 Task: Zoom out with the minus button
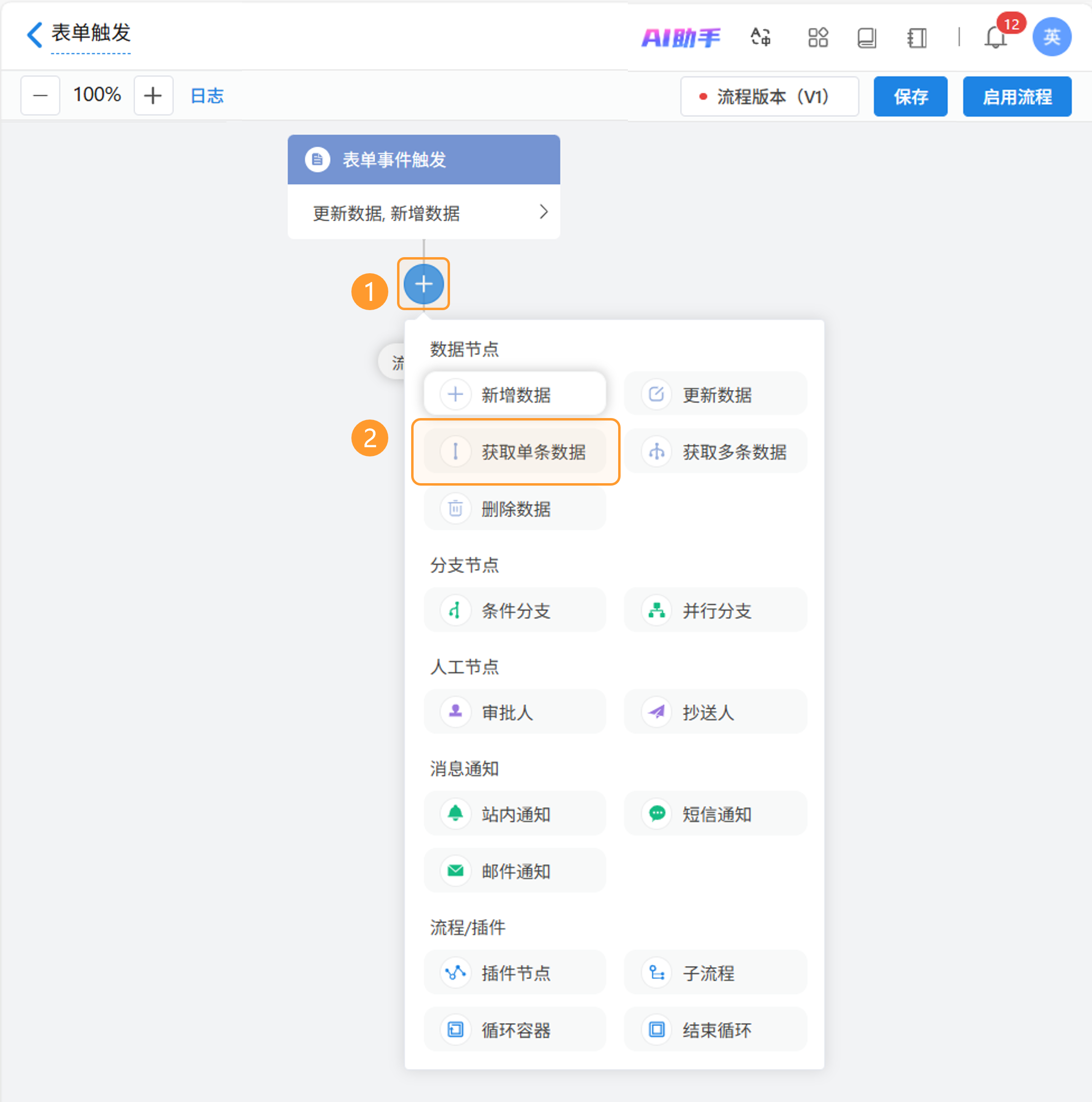(40, 96)
